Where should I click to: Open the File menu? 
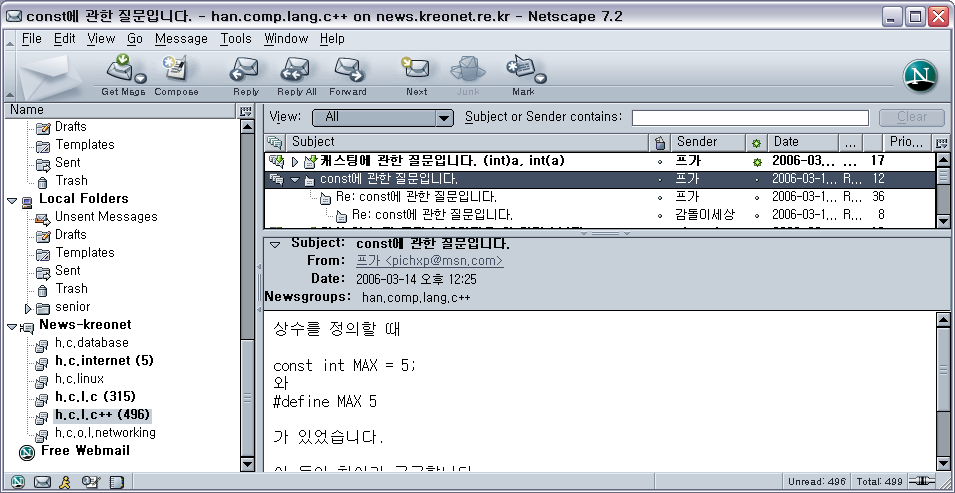[x=32, y=39]
